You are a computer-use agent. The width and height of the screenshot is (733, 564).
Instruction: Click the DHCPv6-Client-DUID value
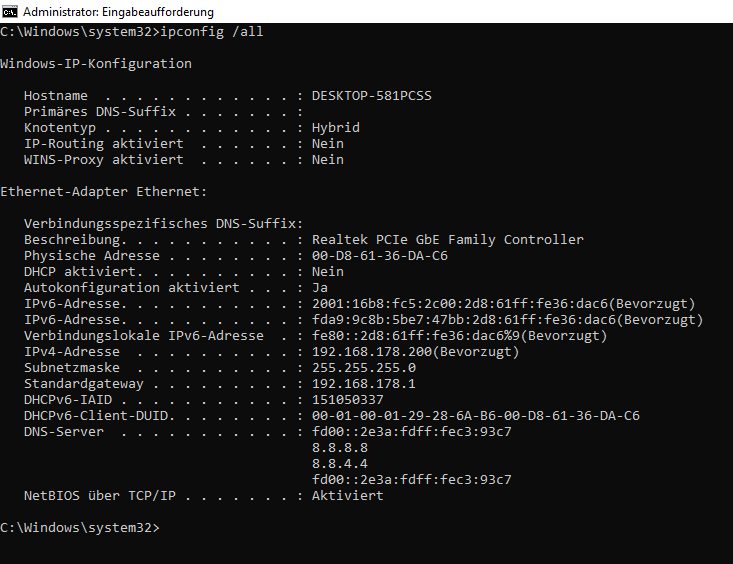(x=475, y=416)
